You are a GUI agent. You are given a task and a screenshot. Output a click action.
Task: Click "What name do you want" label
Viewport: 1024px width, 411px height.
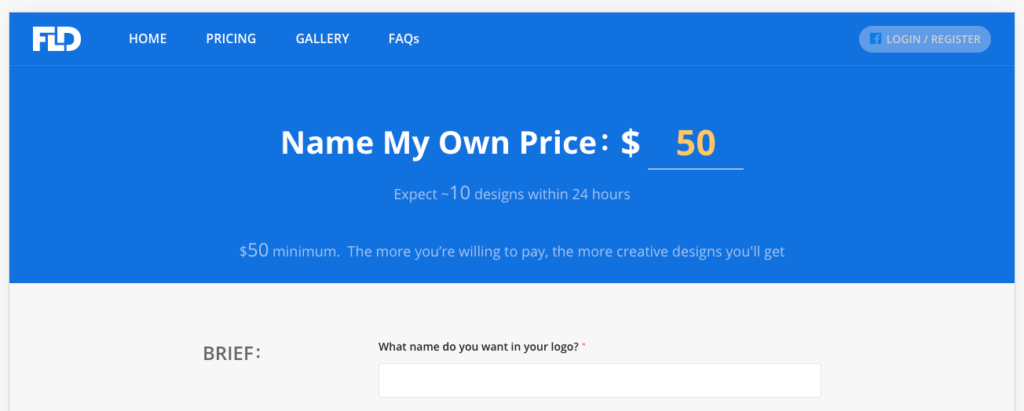point(476,347)
